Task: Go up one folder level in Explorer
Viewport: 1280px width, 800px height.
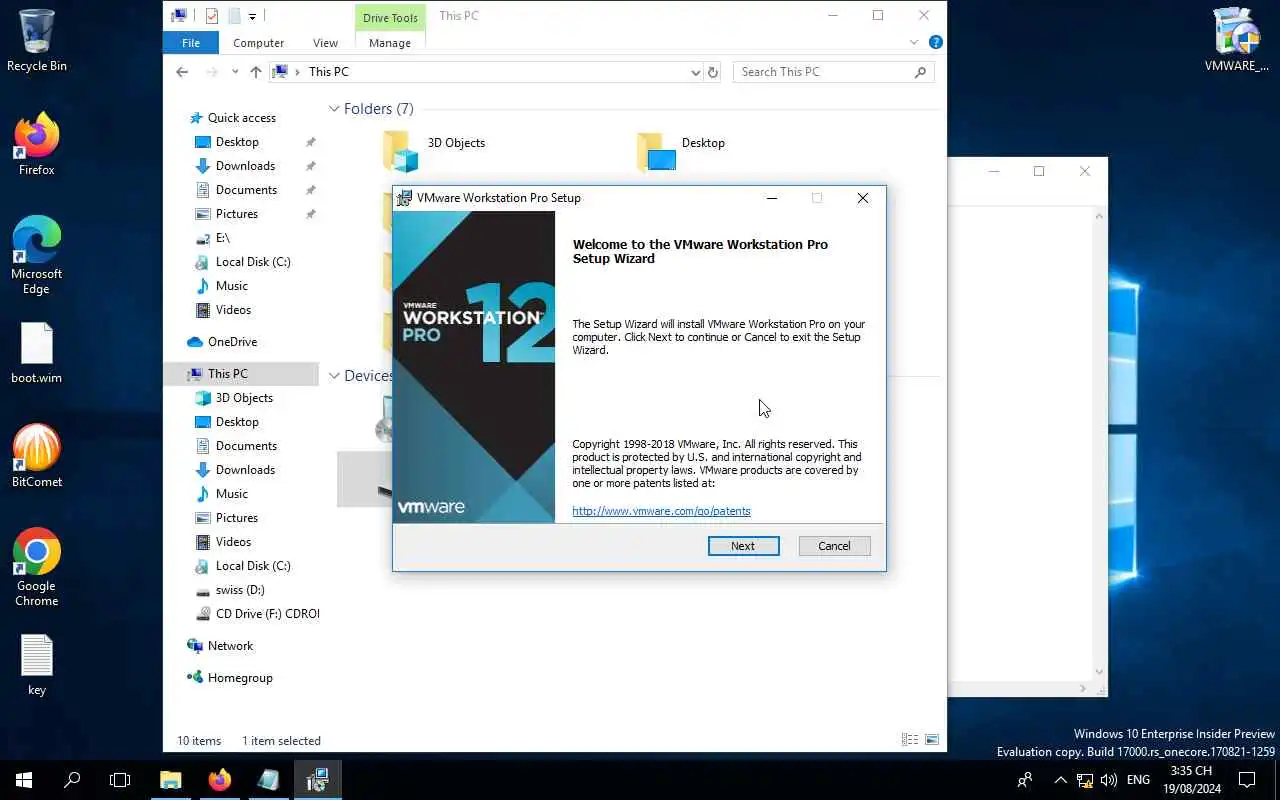Action: (256, 72)
